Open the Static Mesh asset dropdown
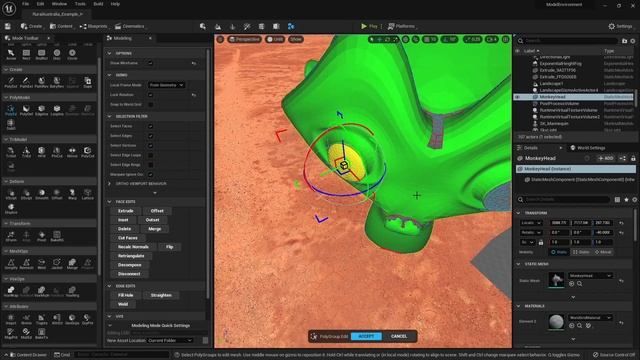 tap(590, 276)
